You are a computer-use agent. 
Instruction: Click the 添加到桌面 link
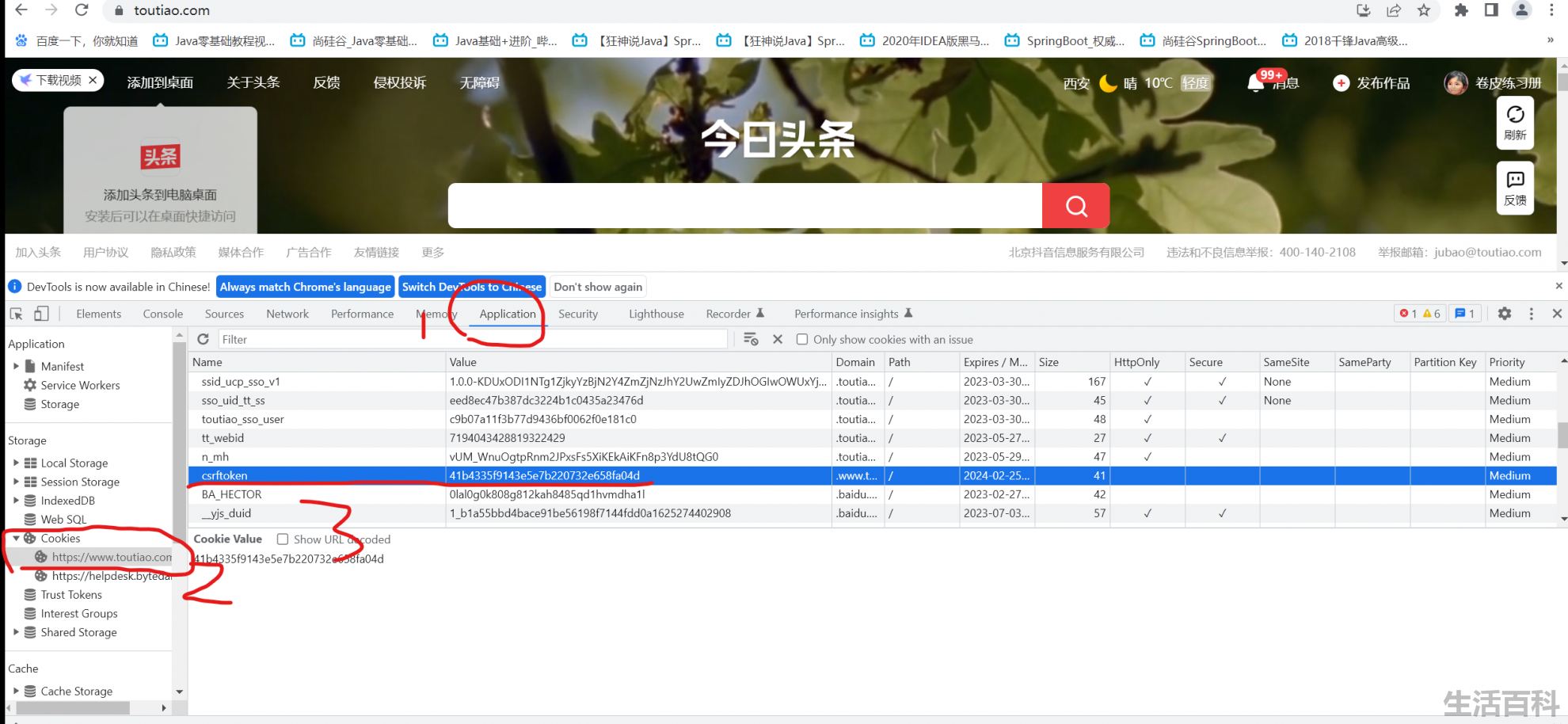pos(160,82)
